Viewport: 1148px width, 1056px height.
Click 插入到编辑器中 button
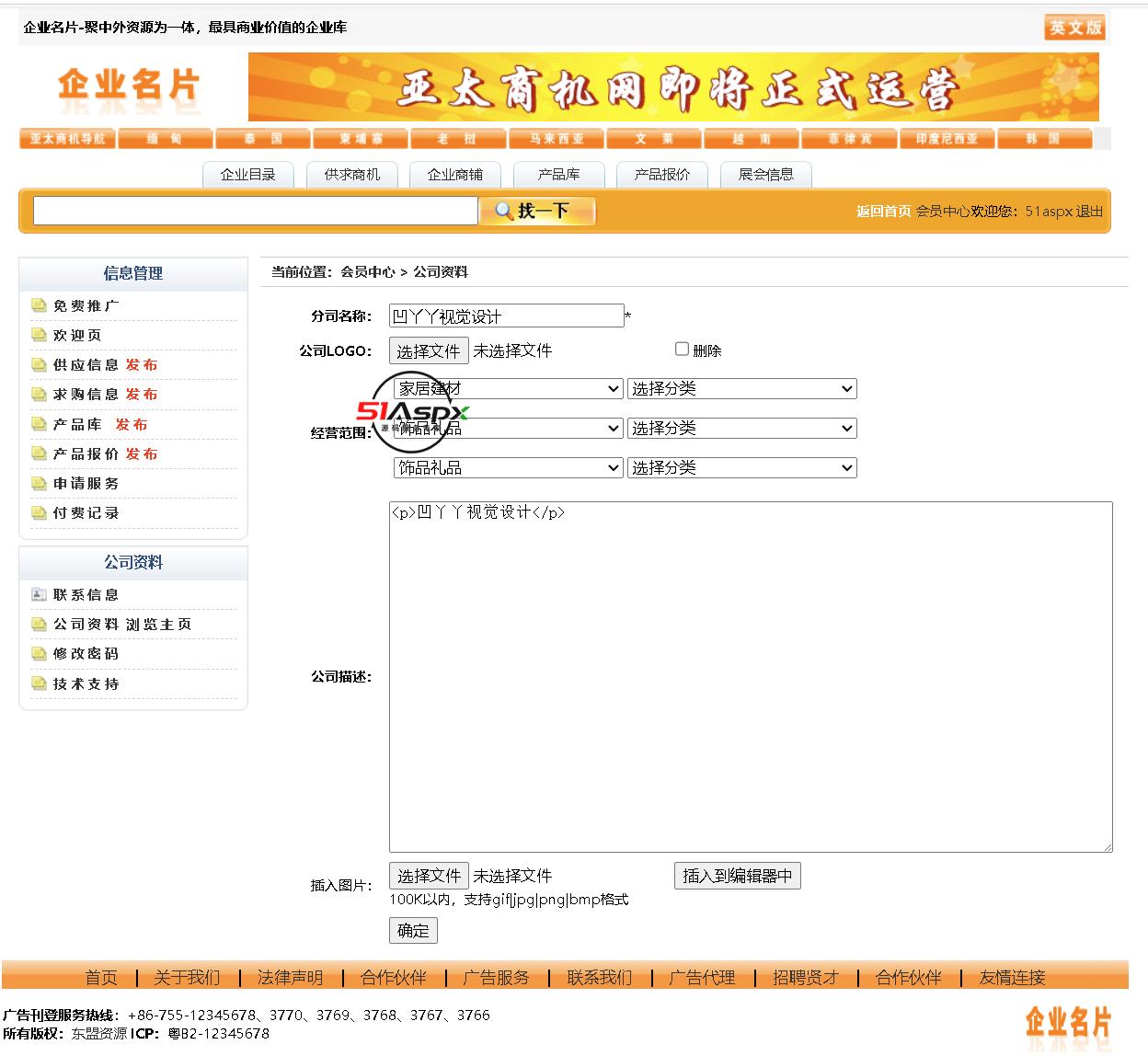pos(737,876)
